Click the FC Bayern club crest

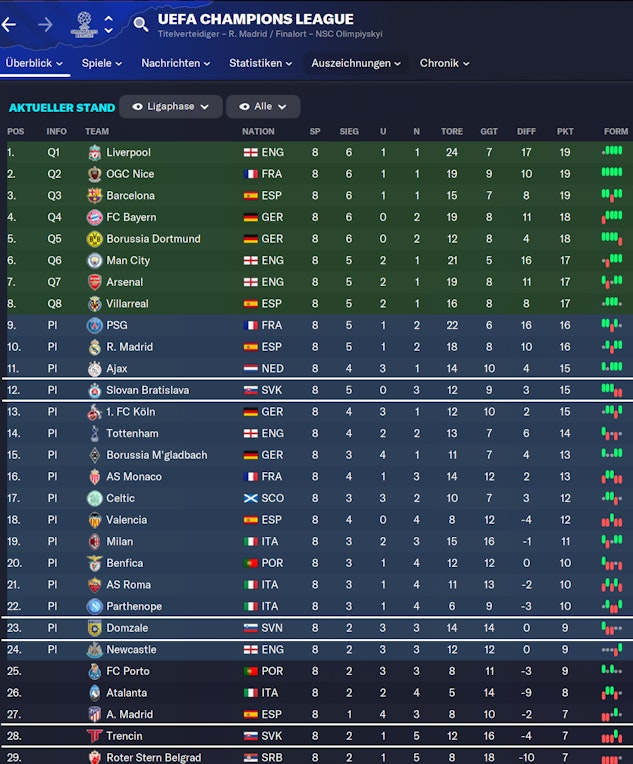pyautogui.click(x=94, y=217)
